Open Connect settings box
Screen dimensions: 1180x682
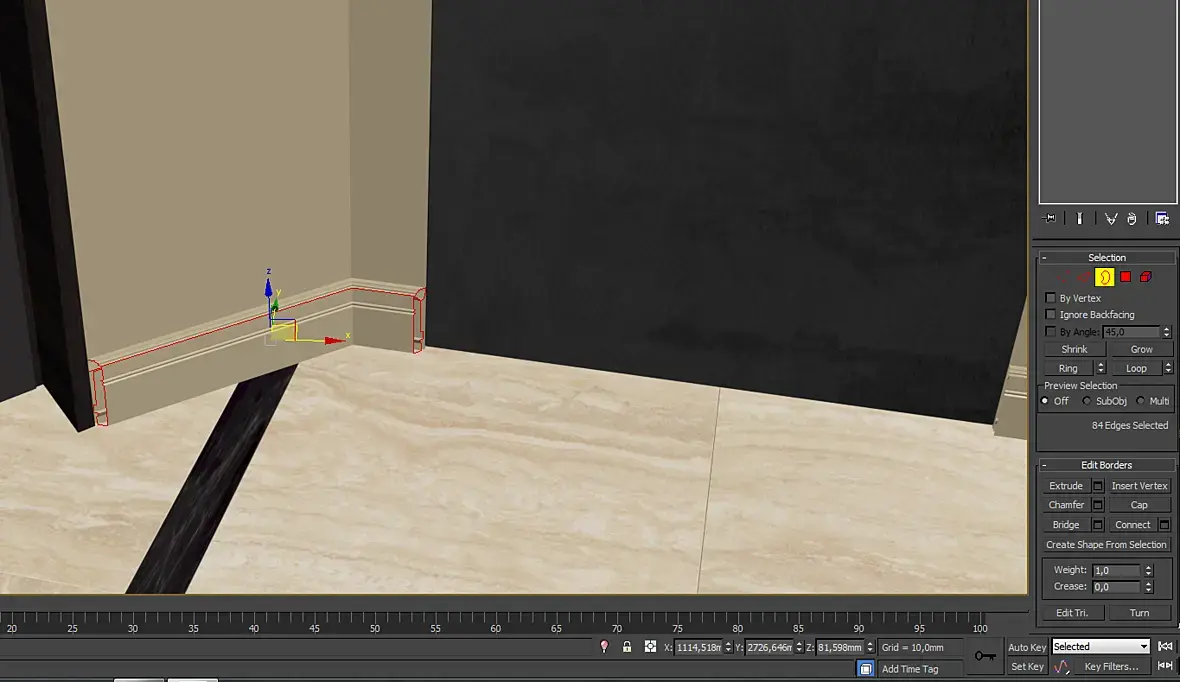tap(1164, 525)
